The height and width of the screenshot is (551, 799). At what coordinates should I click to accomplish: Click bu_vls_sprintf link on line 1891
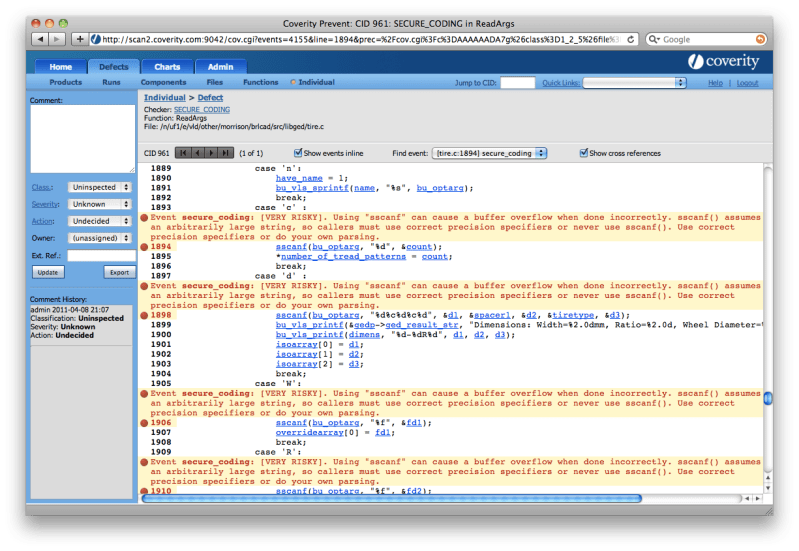(312, 188)
